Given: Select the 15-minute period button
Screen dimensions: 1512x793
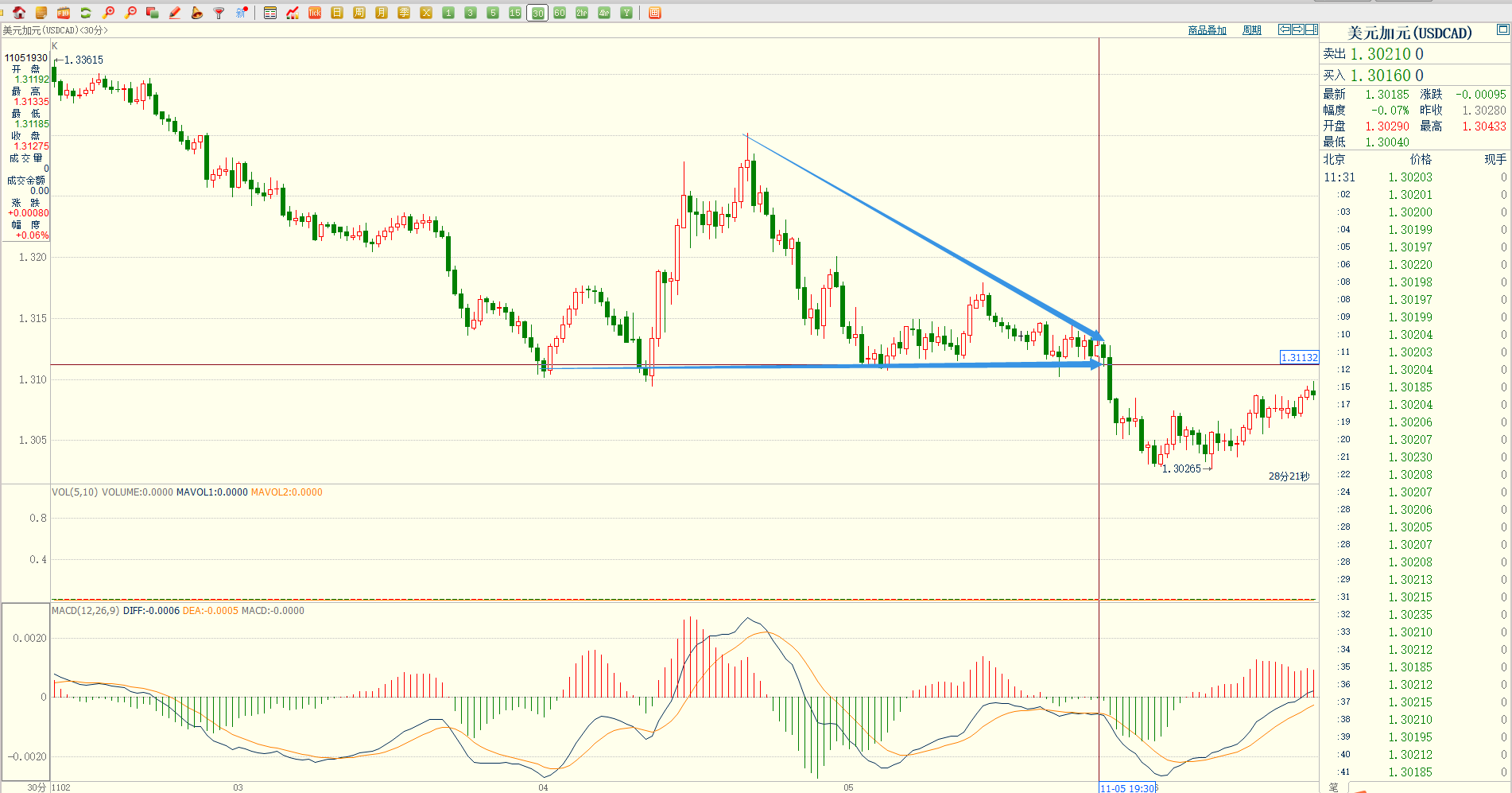Looking at the screenshot, I should click(x=515, y=13).
